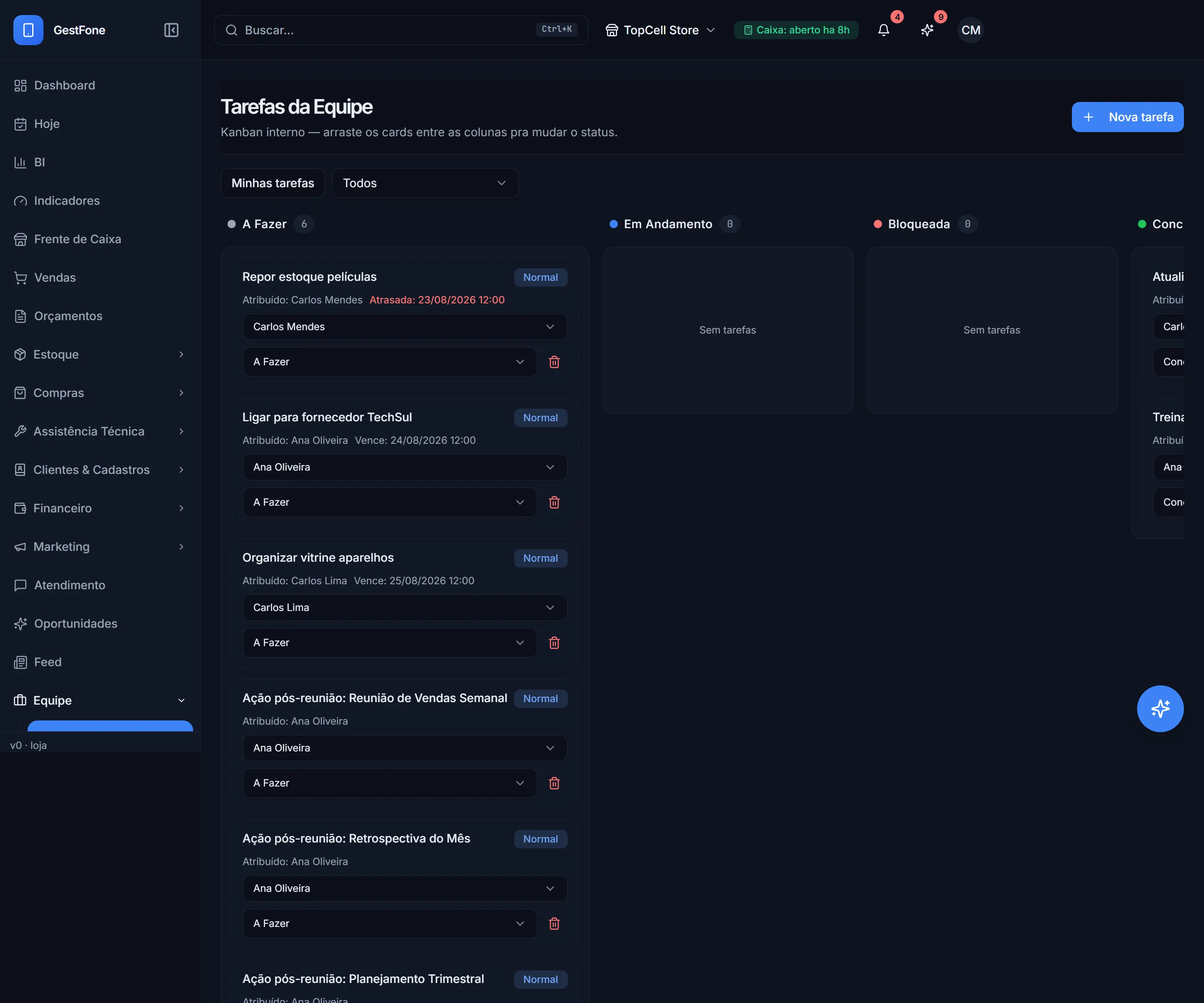Click the BI chart icon
Image resolution: width=1204 pixels, height=1003 pixels.
pos(20,162)
